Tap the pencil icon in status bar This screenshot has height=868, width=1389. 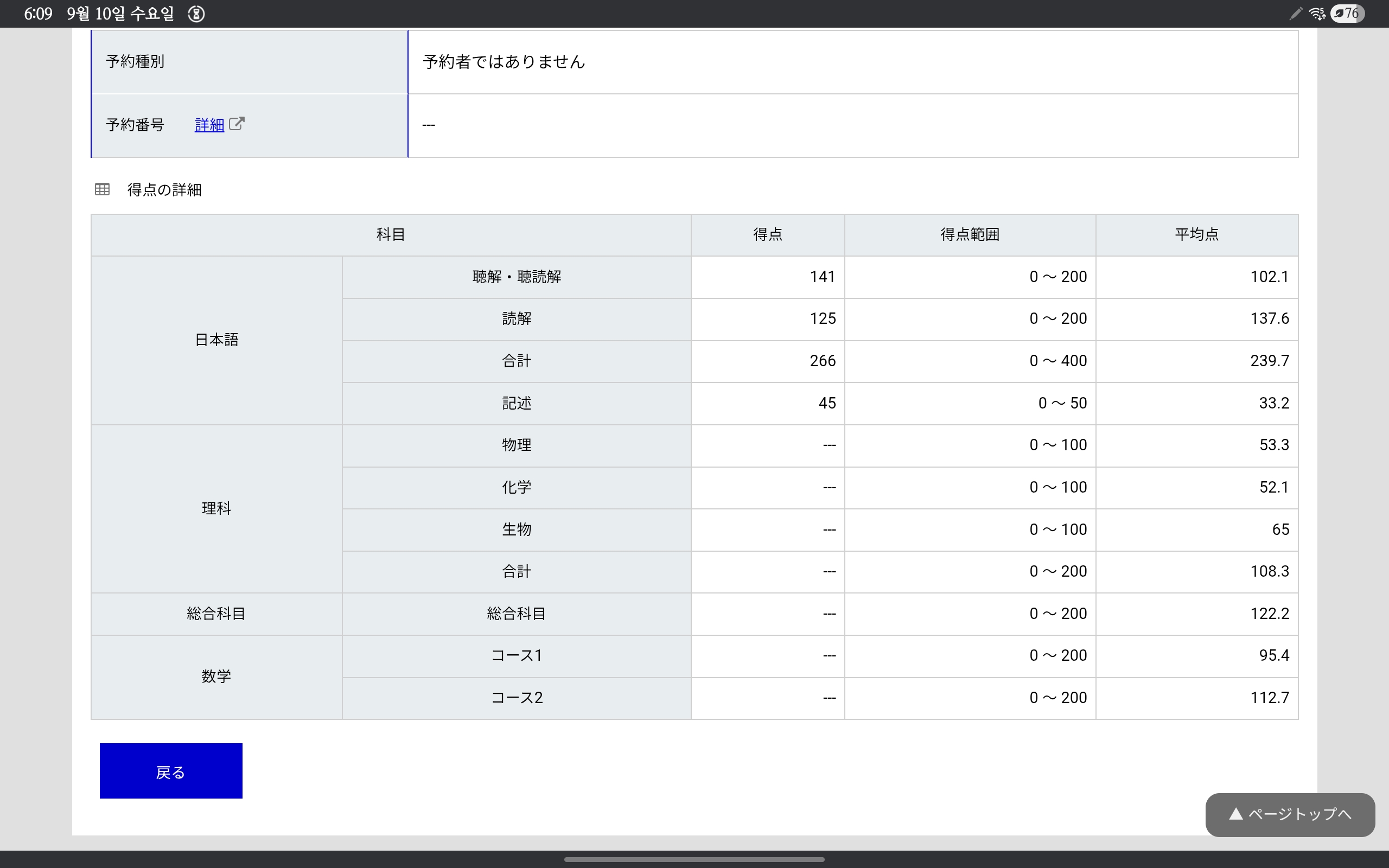[x=1296, y=13]
